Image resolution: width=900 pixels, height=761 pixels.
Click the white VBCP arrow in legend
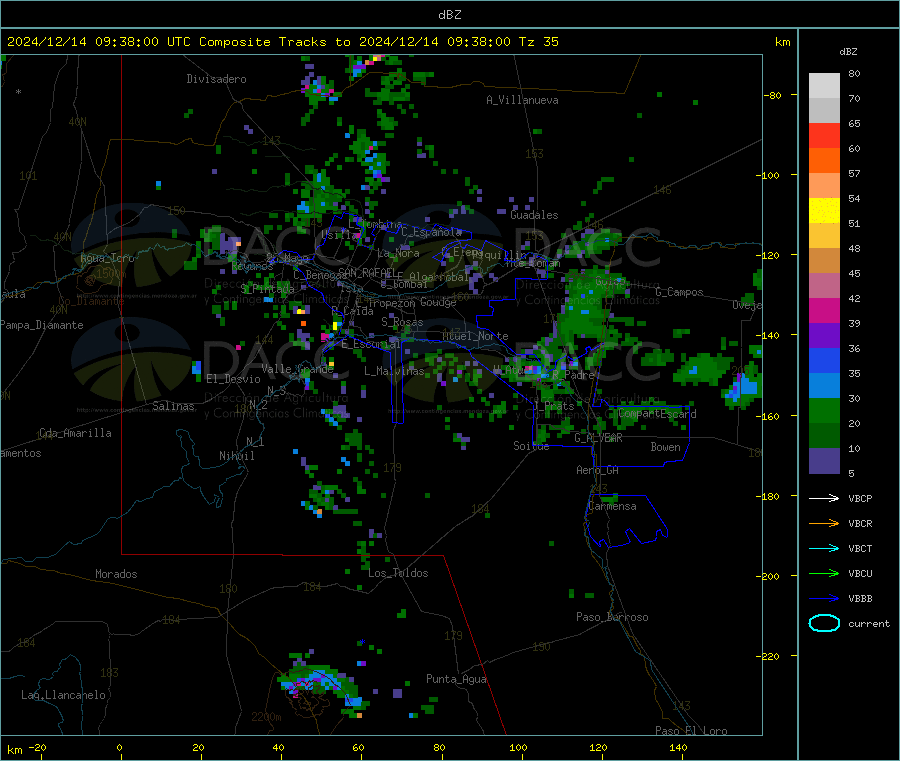tap(824, 498)
